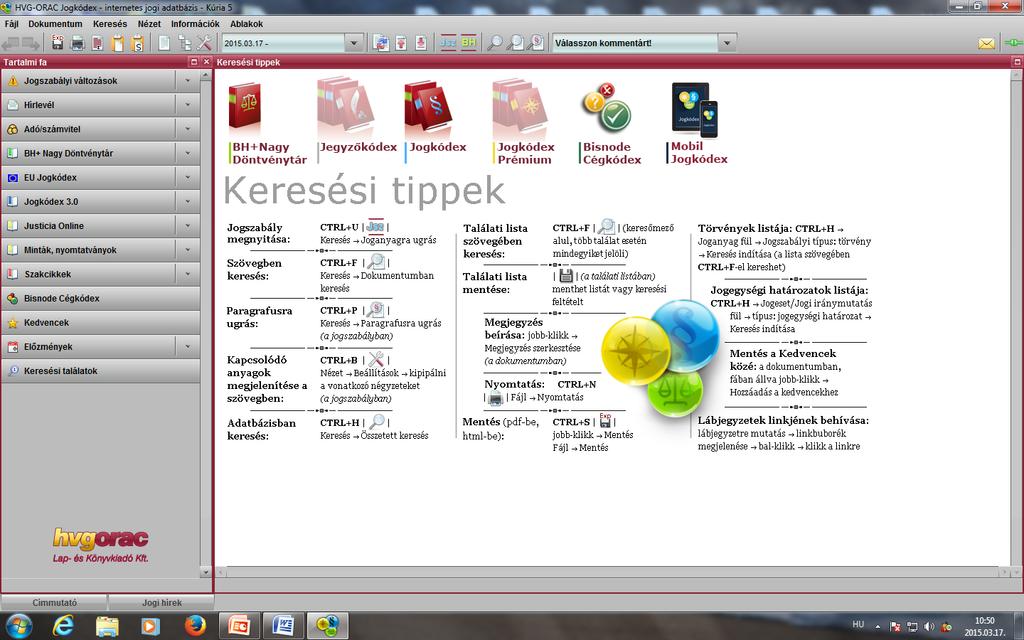Open the date selector dropdown arrow

(354, 43)
